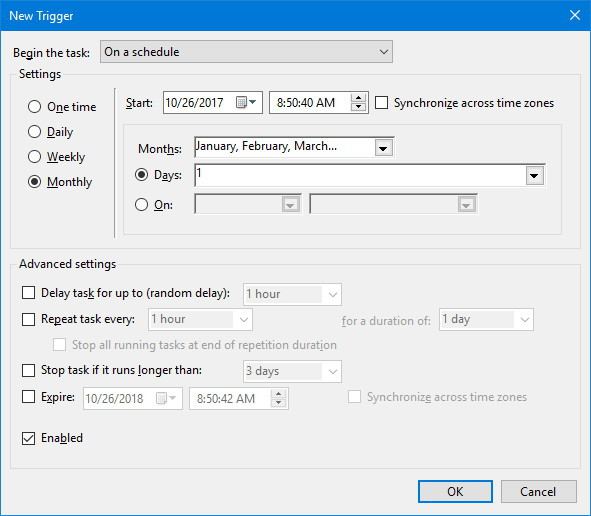This screenshot has width=591, height=516.
Task: Choose the Weekly schedule option
Action: pos(34,156)
